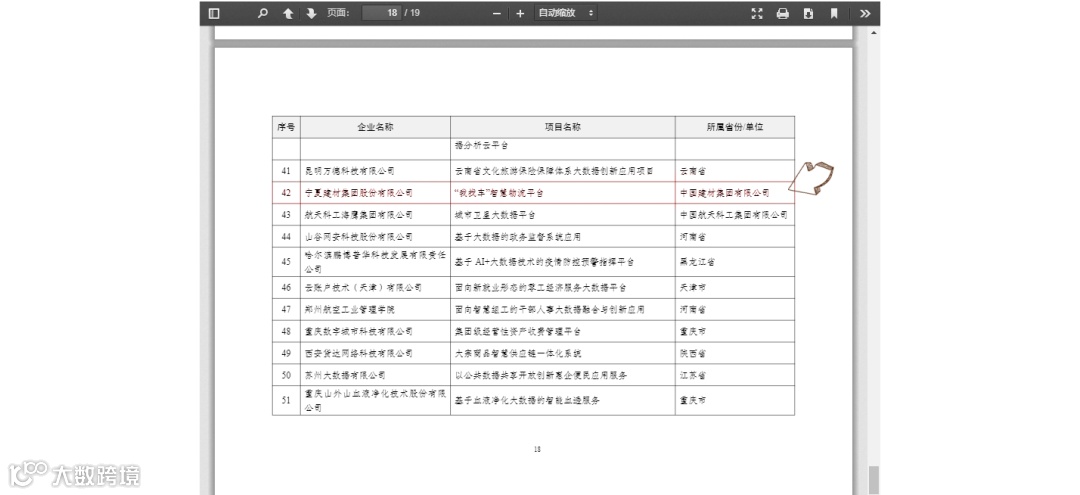Click 郑州航空工业管理学院 in row 47
The height and width of the screenshot is (495, 1080).
click(350, 309)
